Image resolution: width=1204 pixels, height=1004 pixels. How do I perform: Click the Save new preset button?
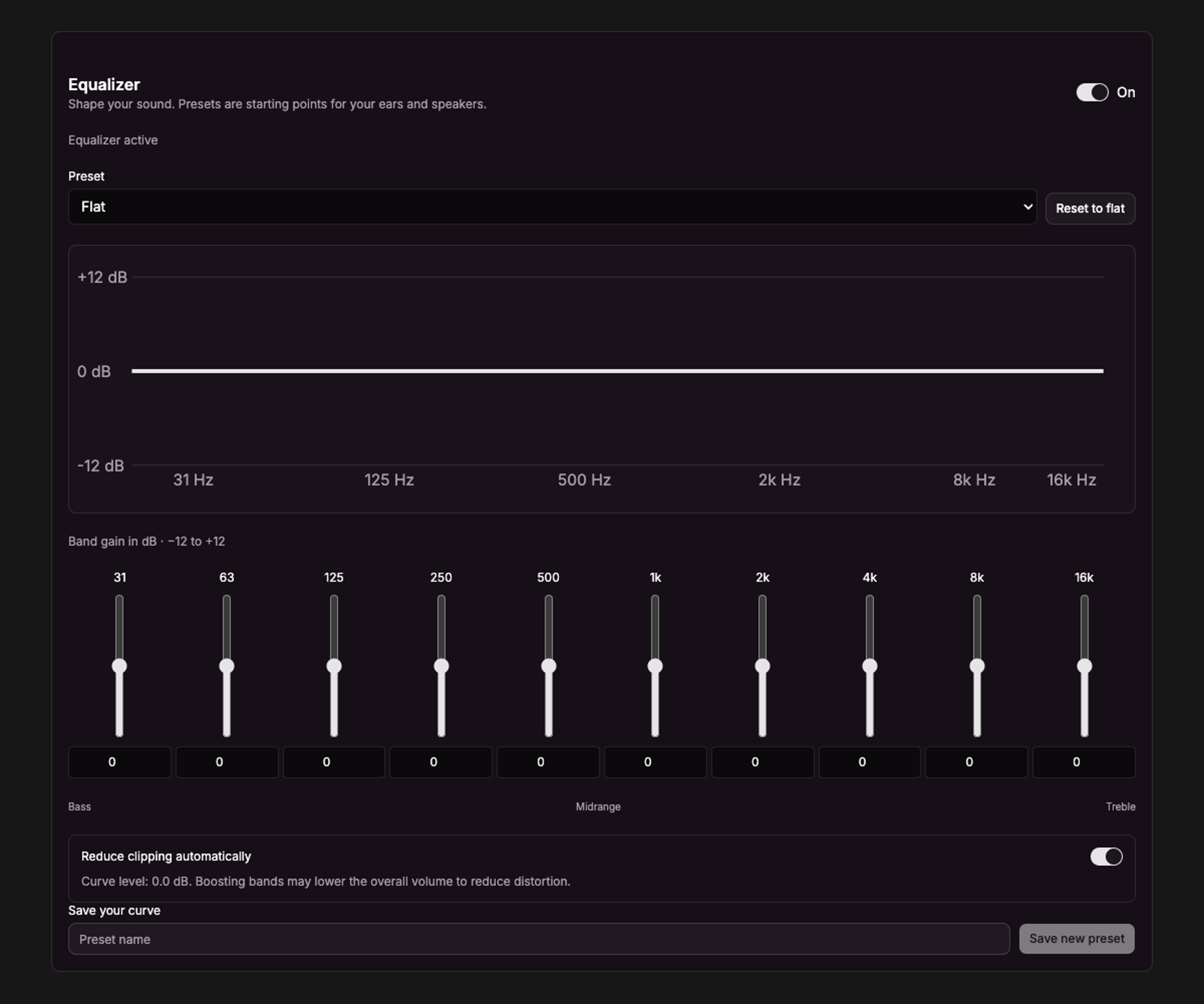[x=1076, y=939]
